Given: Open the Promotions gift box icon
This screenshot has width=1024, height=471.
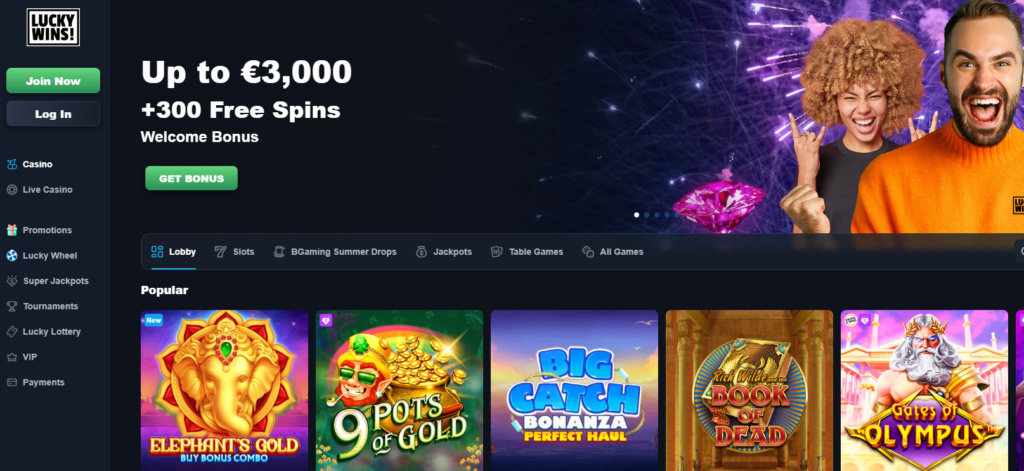Looking at the screenshot, I should [x=12, y=231].
